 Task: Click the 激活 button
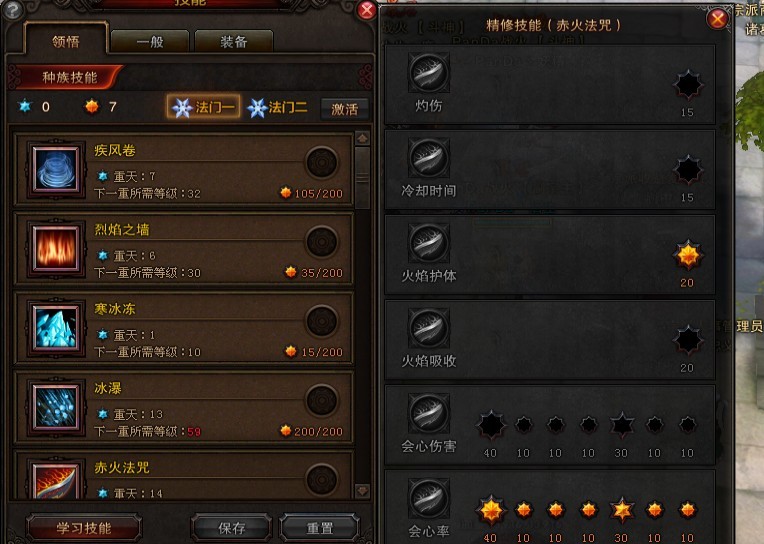344,109
